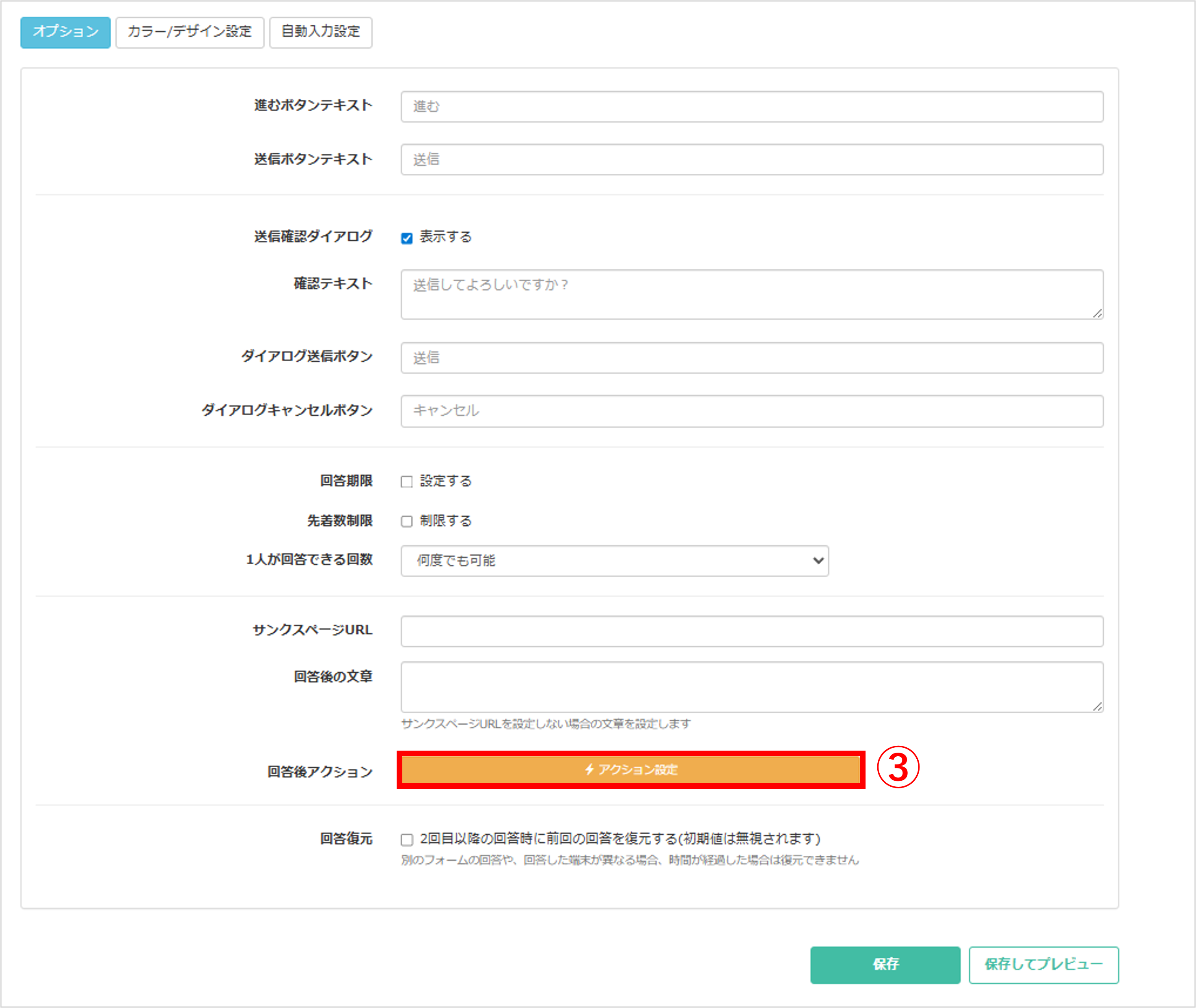Click the 回答後の文章 textarea resize handle
Screen dimensions: 1196x1008
click(1097, 706)
